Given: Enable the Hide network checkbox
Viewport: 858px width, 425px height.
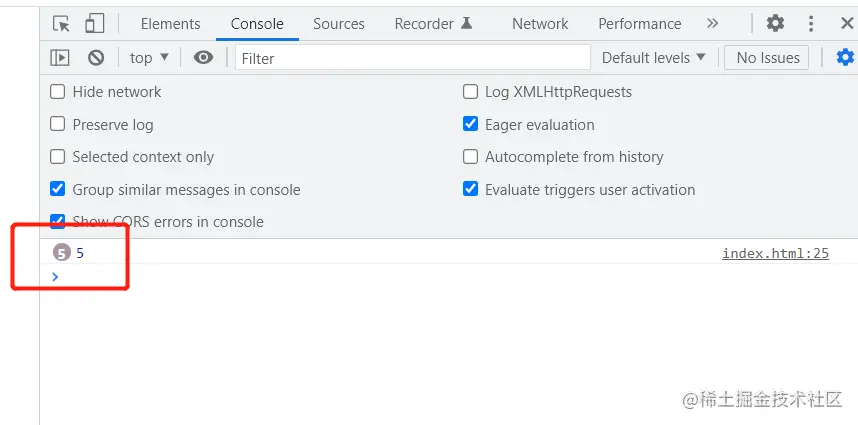Looking at the screenshot, I should [57, 92].
